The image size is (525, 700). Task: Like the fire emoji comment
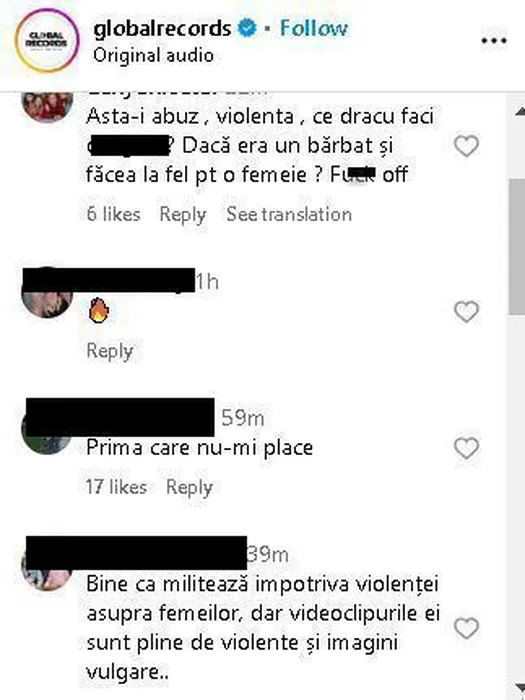[467, 311]
